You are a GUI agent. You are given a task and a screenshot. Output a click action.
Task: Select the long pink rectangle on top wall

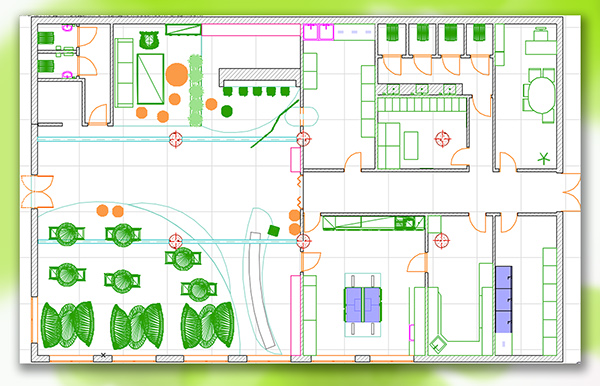pos(251,30)
